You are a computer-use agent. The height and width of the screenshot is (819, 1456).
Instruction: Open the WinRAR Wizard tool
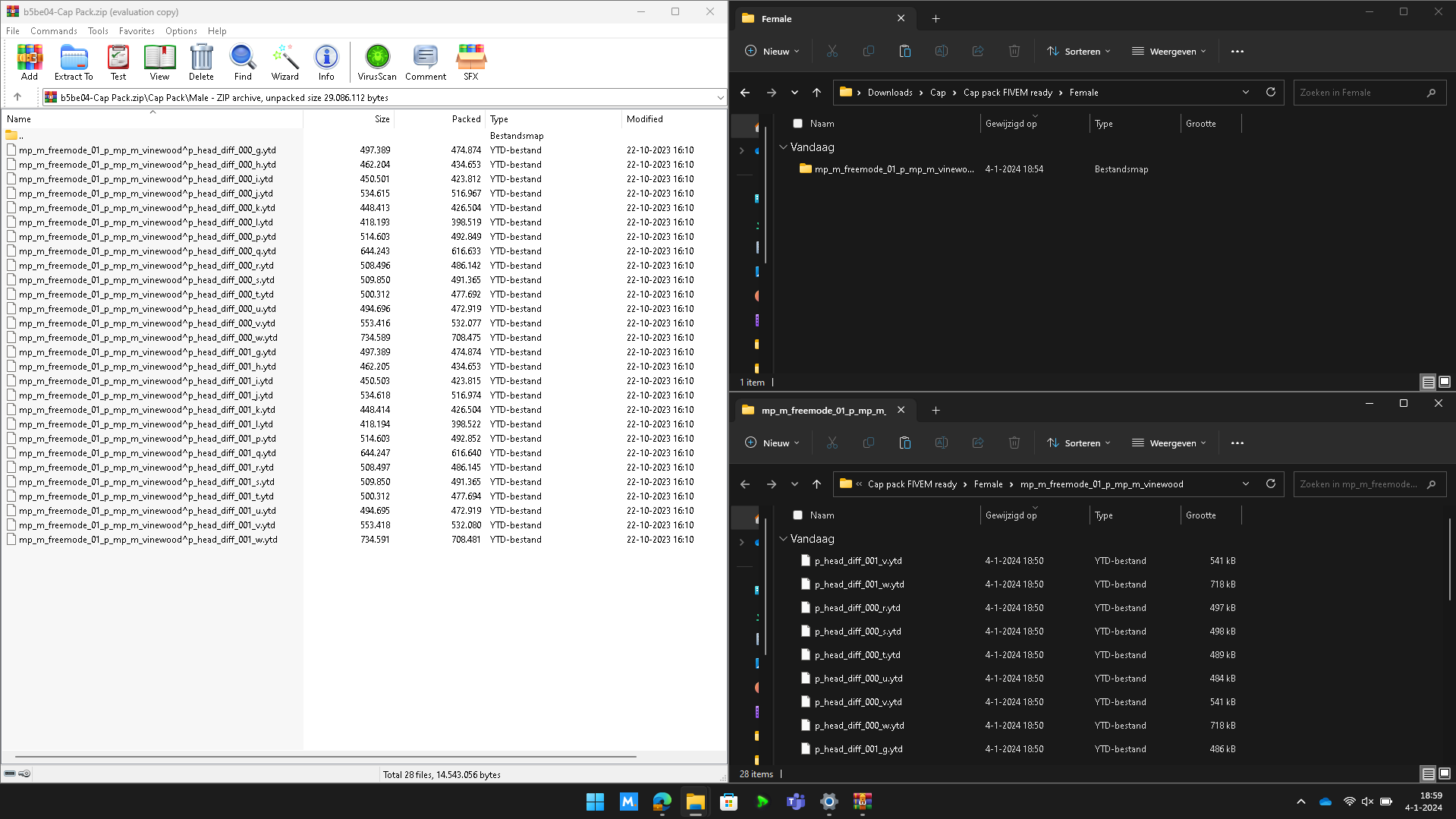[285, 62]
